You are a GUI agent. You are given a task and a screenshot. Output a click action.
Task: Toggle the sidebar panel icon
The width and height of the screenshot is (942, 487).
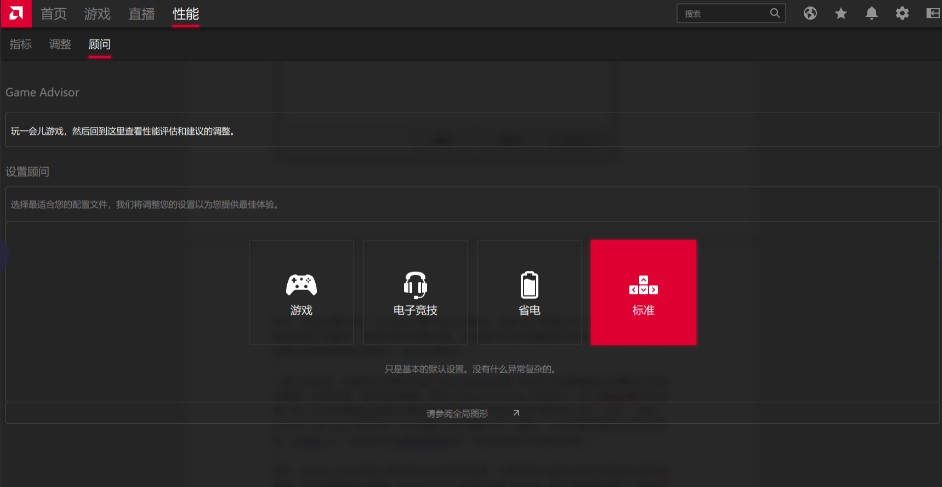932,13
